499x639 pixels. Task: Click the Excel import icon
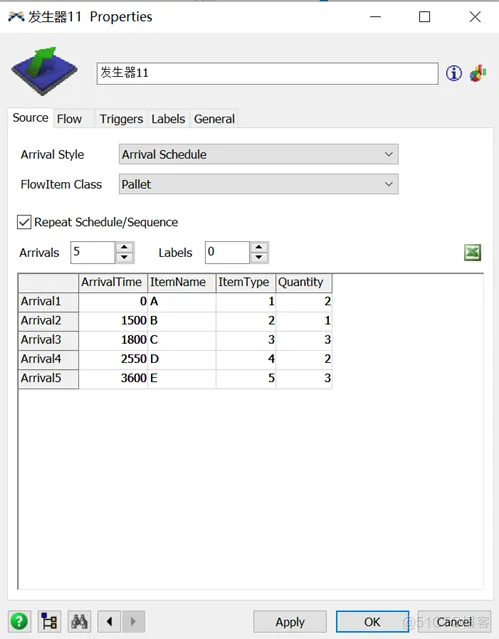tap(473, 253)
